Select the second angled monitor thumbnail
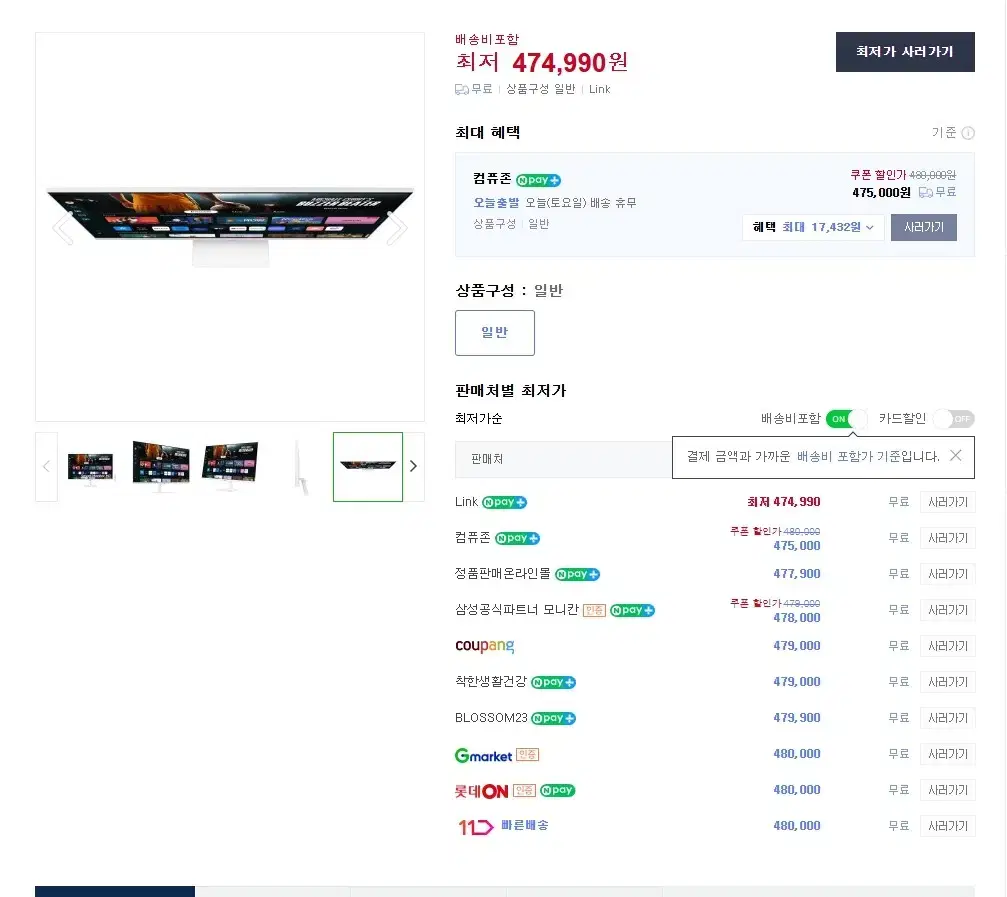 161,467
